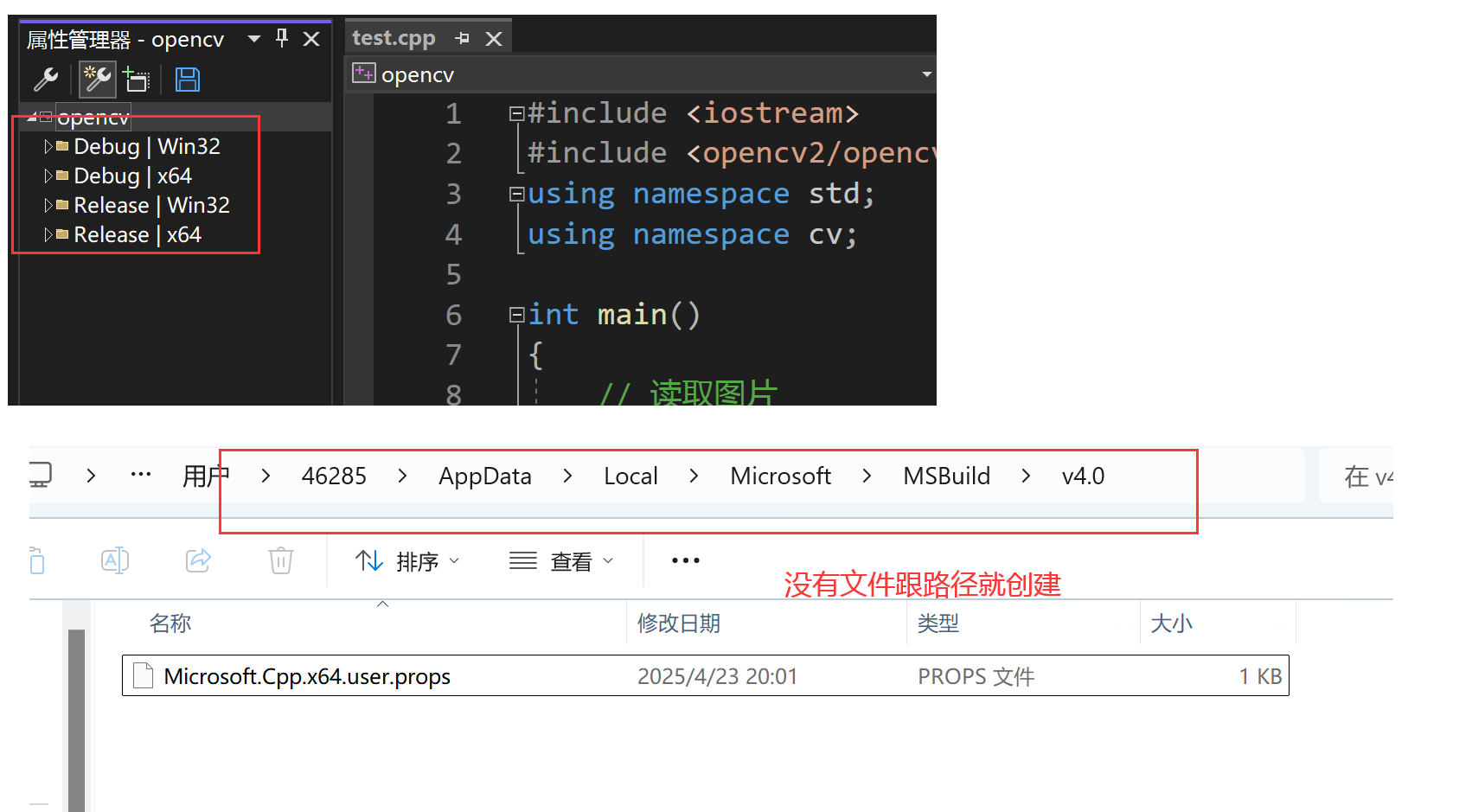Navigate to the Local breadcrumb folder
This screenshot has height=812, width=1472.
[x=630, y=476]
